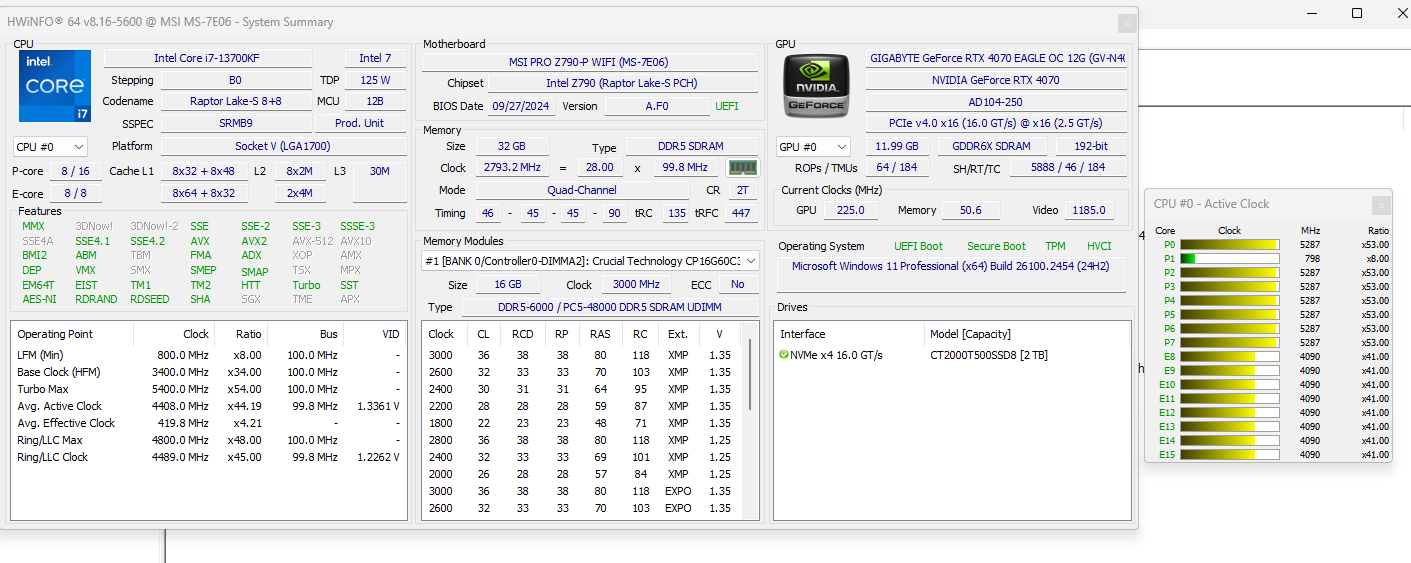Open the GPU #0 selector dropdown
The height and width of the screenshot is (563, 1411).
pyautogui.click(x=813, y=147)
